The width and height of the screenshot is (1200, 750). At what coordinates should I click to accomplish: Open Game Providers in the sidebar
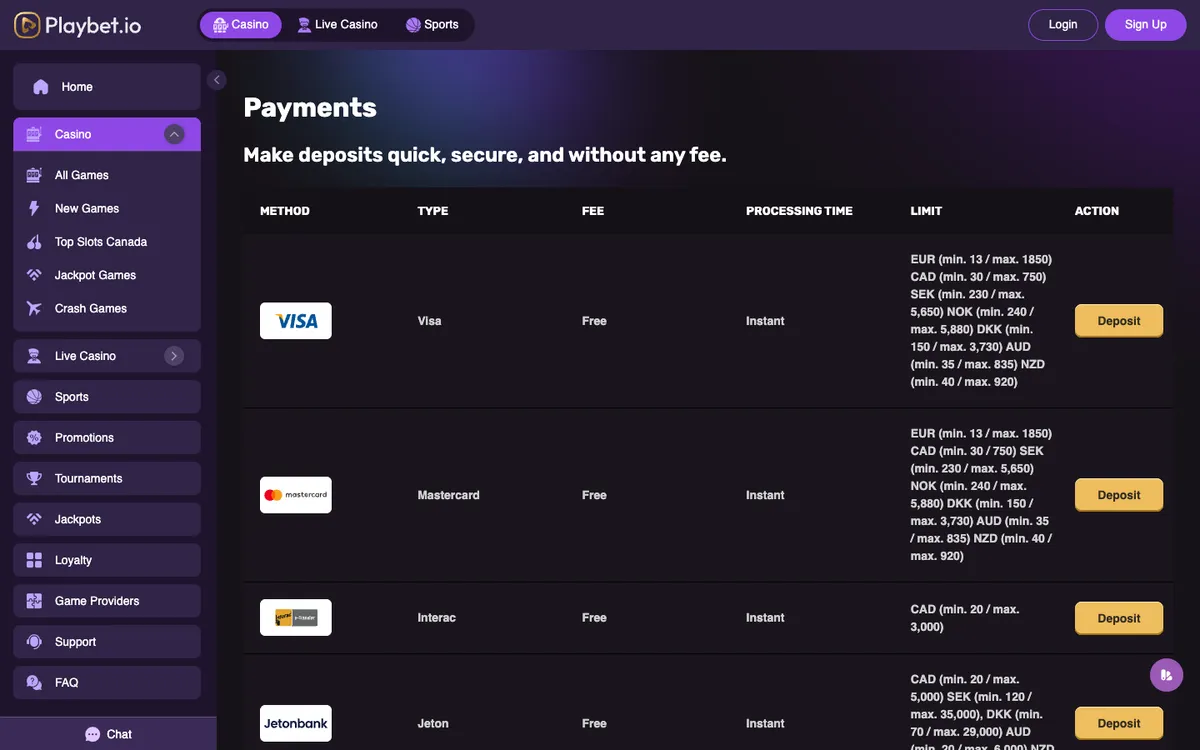(107, 601)
